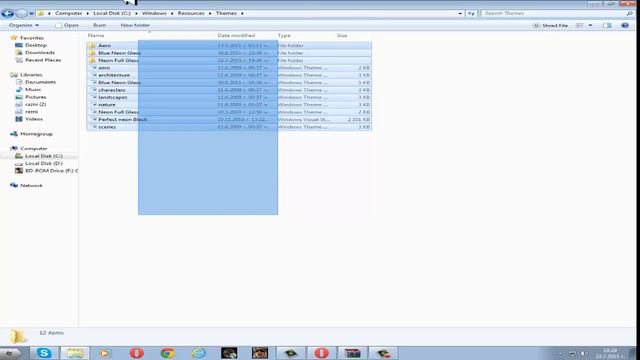Click the Network icon in the sidebar
Image resolution: width=640 pixels, height=360 pixels.
point(14,186)
